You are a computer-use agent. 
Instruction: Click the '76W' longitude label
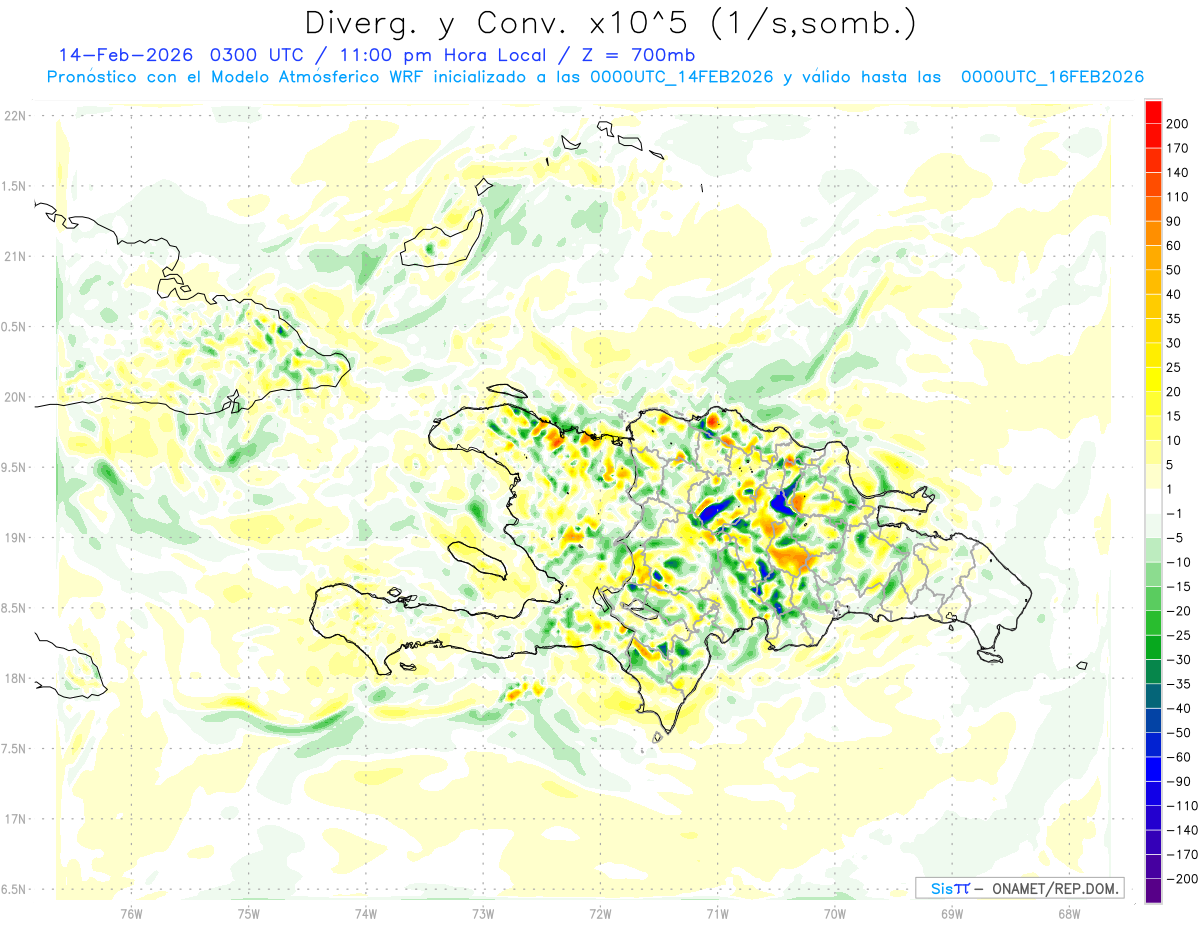click(x=131, y=914)
